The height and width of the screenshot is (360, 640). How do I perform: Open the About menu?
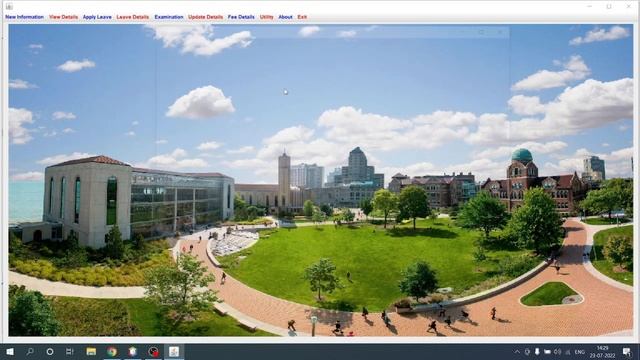pyautogui.click(x=285, y=17)
